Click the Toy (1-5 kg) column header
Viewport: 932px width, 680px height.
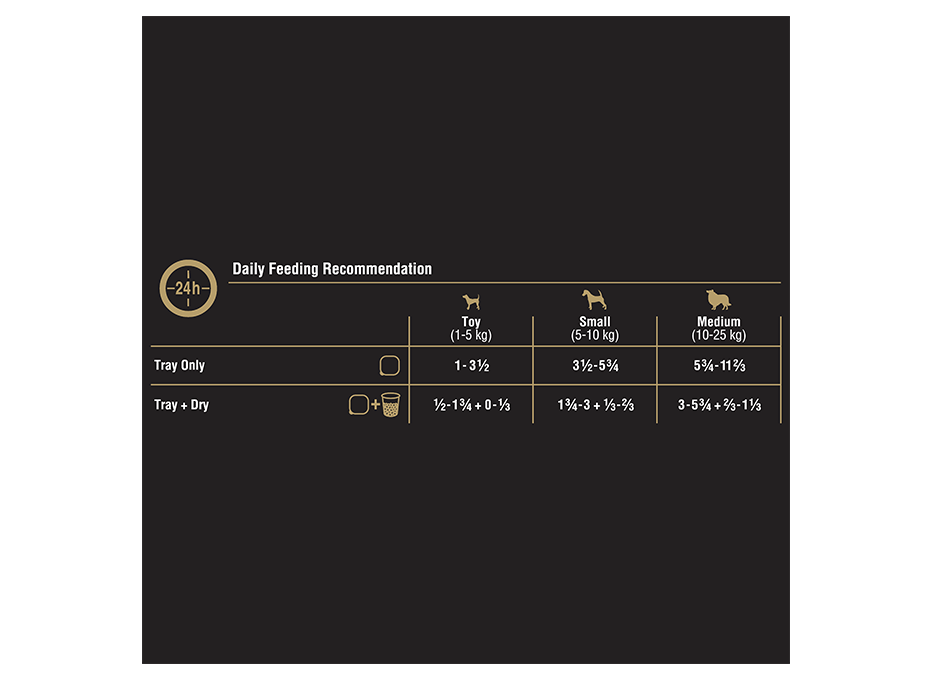pyautogui.click(x=471, y=328)
